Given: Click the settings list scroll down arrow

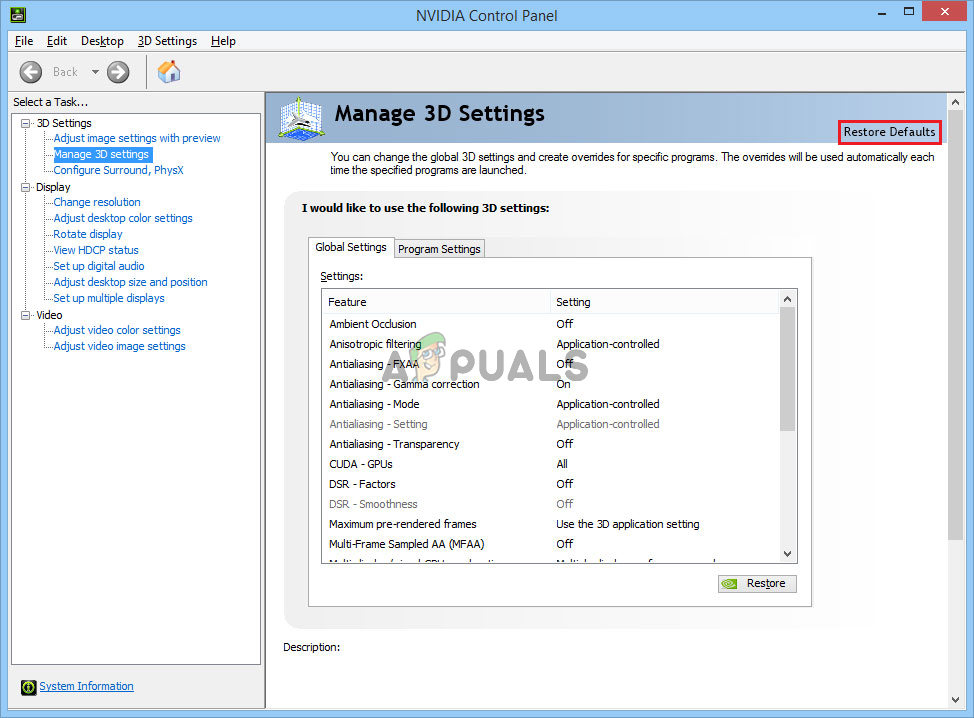Looking at the screenshot, I should tap(788, 553).
